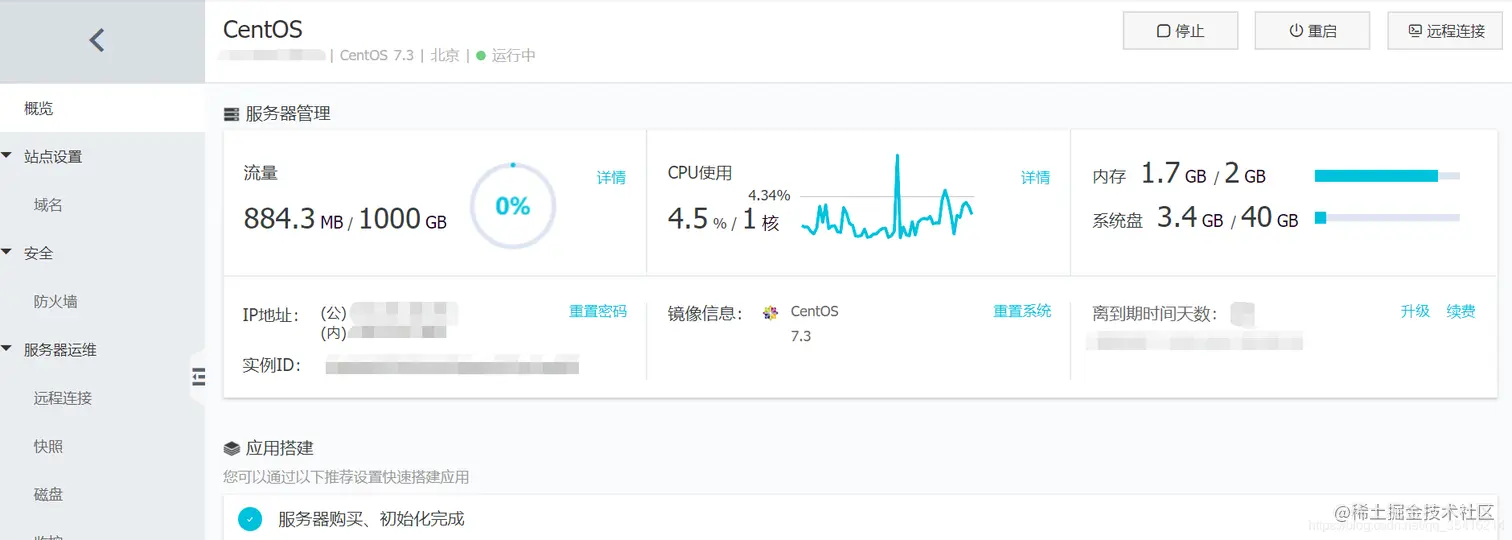
Task: Click the 重置密码 link
Action: click(598, 311)
